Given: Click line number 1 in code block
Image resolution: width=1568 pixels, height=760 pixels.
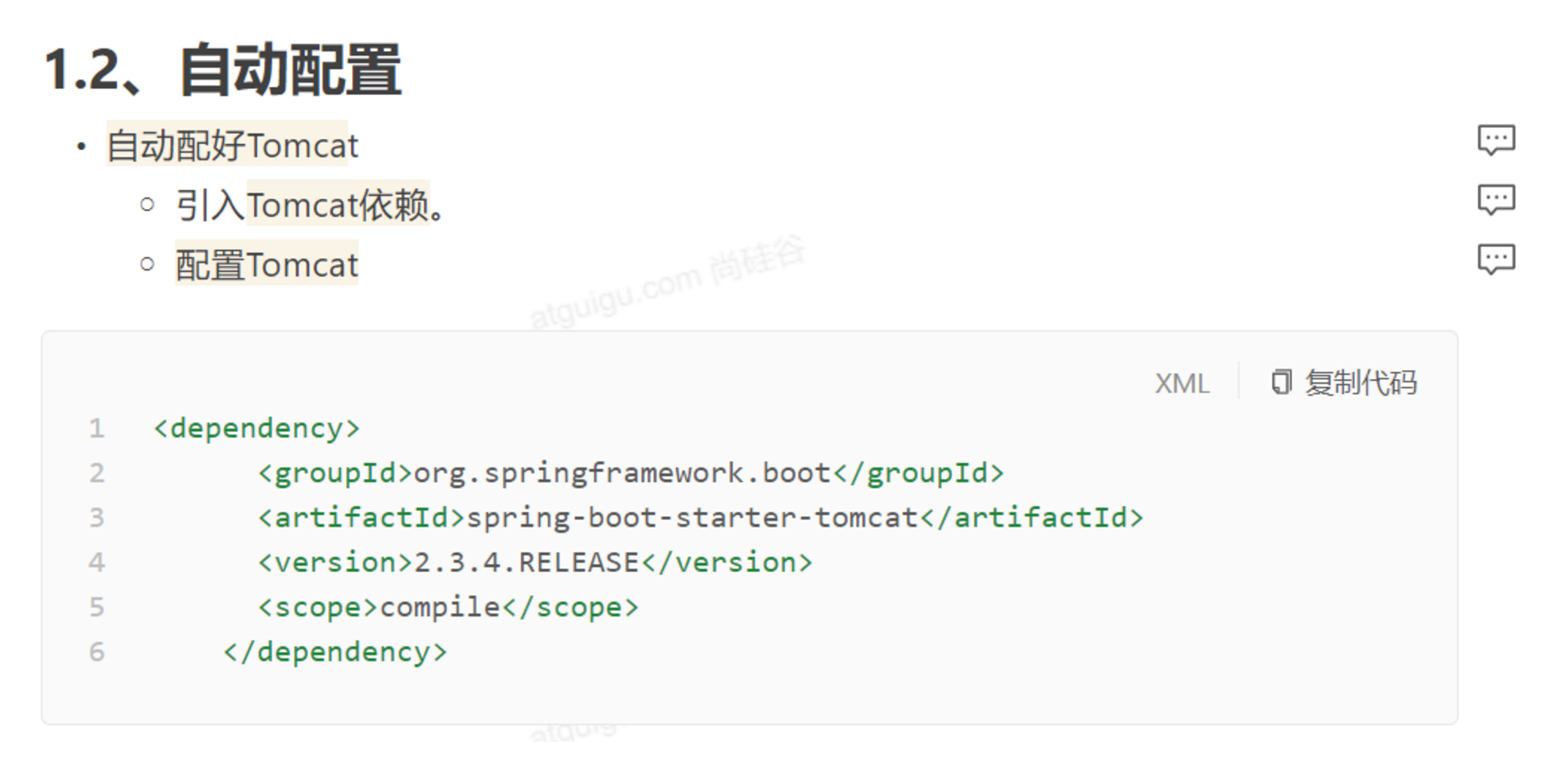Looking at the screenshot, I should pos(97,428).
